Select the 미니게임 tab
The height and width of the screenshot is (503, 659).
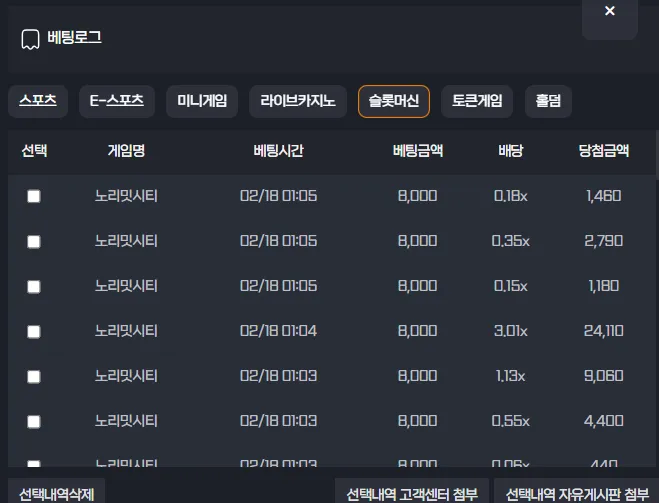(202, 101)
